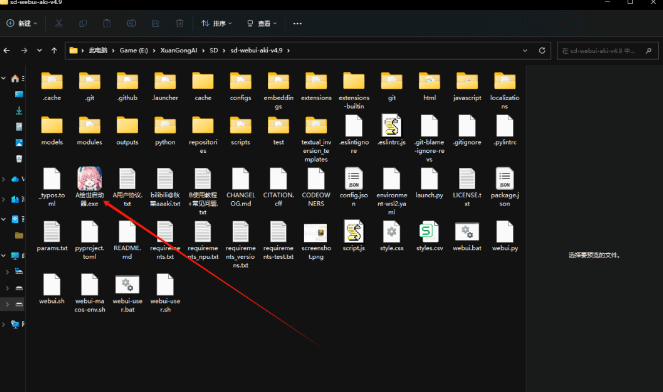Open the .cache folder
The width and height of the screenshot is (663, 392).
[52, 81]
